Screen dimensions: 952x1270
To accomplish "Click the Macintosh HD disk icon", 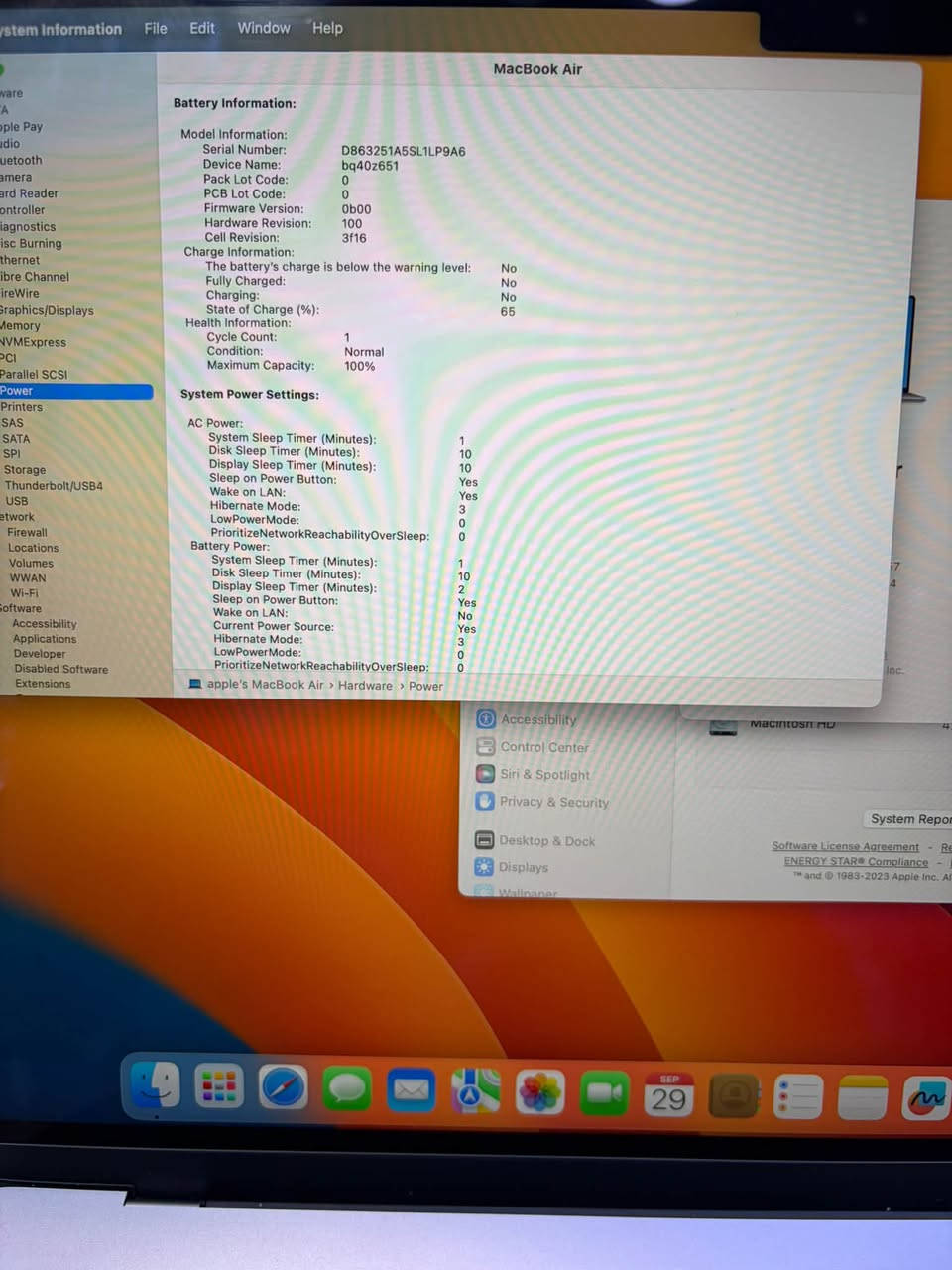I will click(724, 727).
